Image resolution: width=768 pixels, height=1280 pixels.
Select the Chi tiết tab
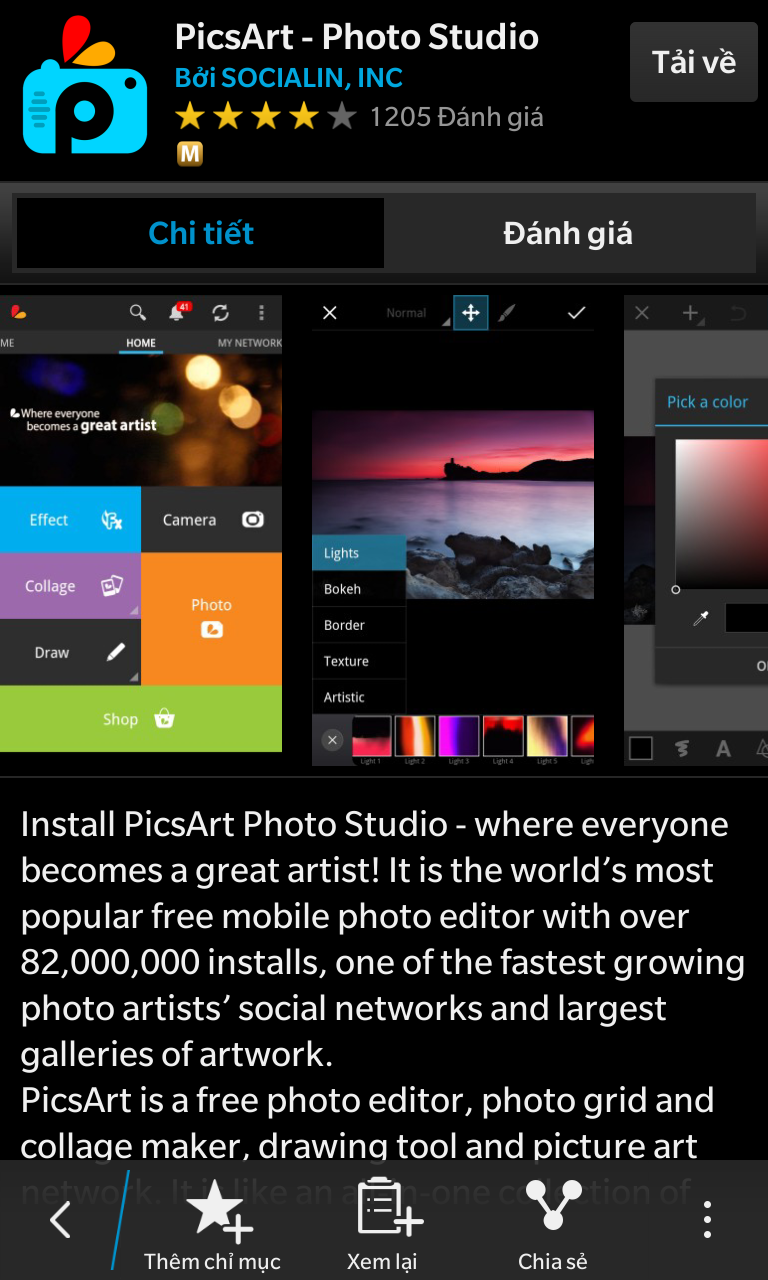tap(200, 233)
